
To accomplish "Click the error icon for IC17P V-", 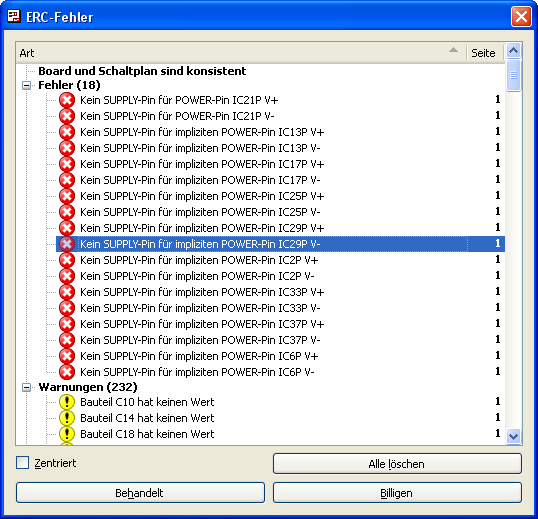I will tap(67, 180).
